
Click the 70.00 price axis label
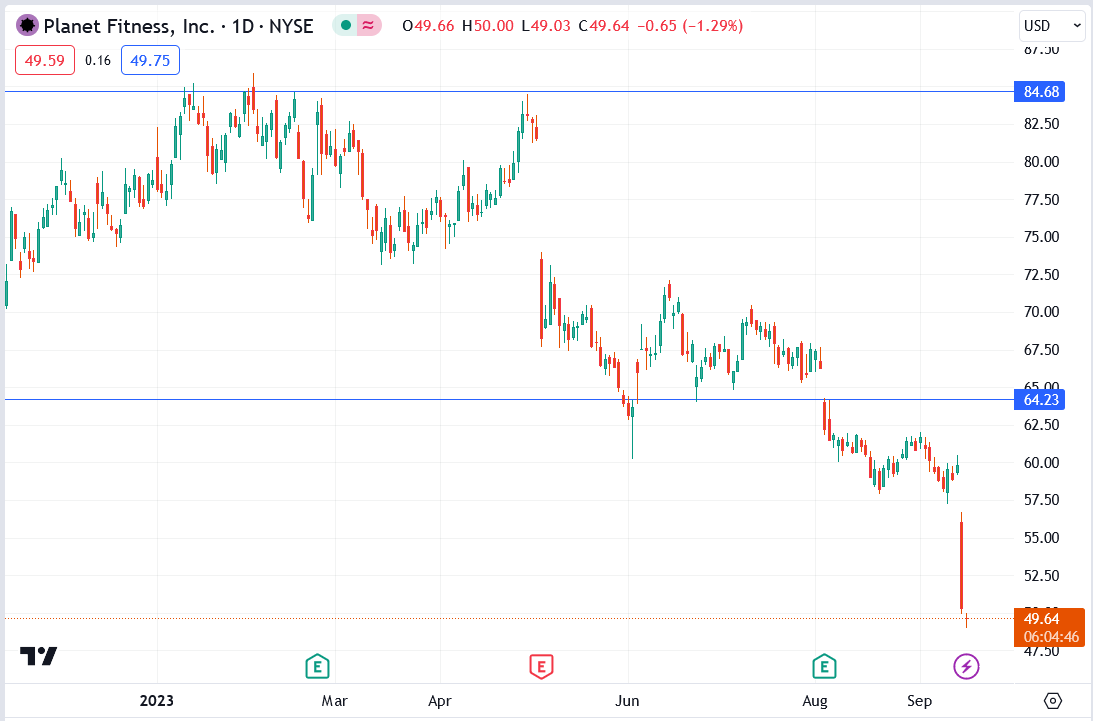pos(1041,312)
